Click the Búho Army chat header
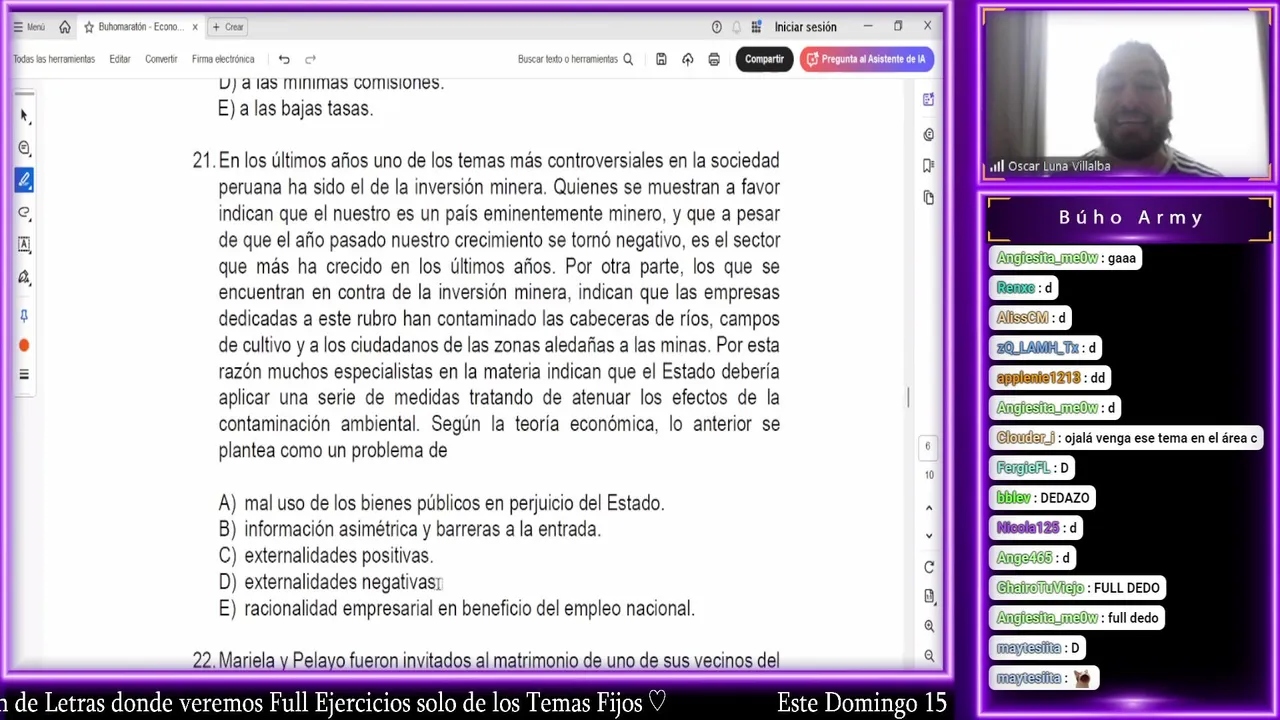The width and height of the screenshot is (1280, 720). point(1130,218)
